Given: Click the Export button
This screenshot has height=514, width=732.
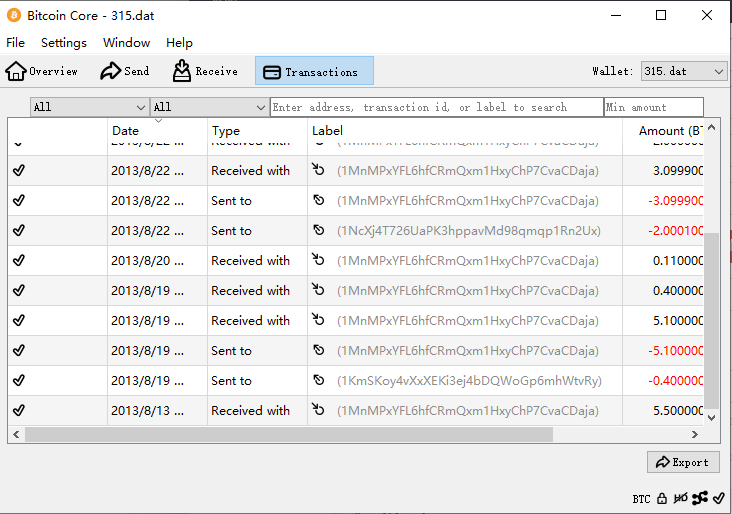Looking at the screenshot, I should [683, 462].
